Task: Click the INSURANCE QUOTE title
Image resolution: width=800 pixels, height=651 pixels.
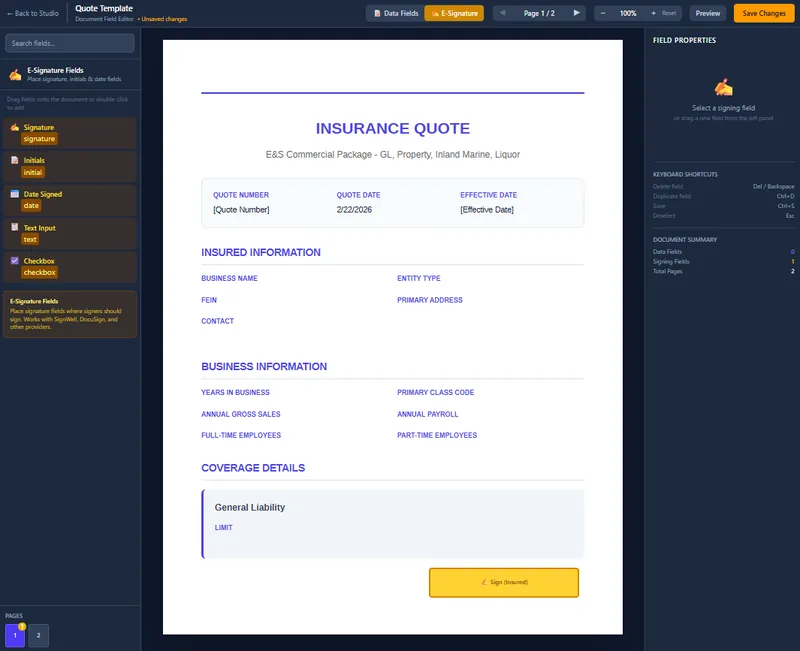Action: 392,129
